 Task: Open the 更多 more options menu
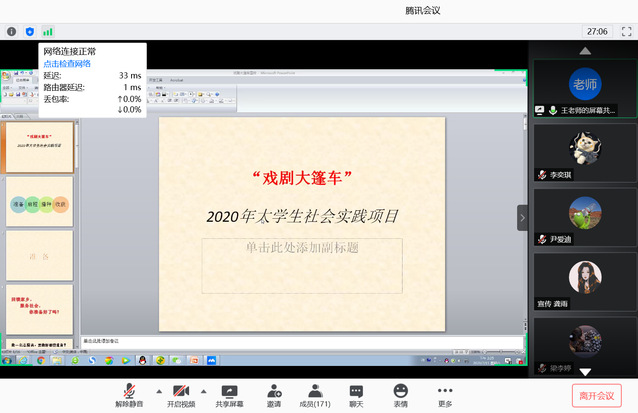point(445,395)
